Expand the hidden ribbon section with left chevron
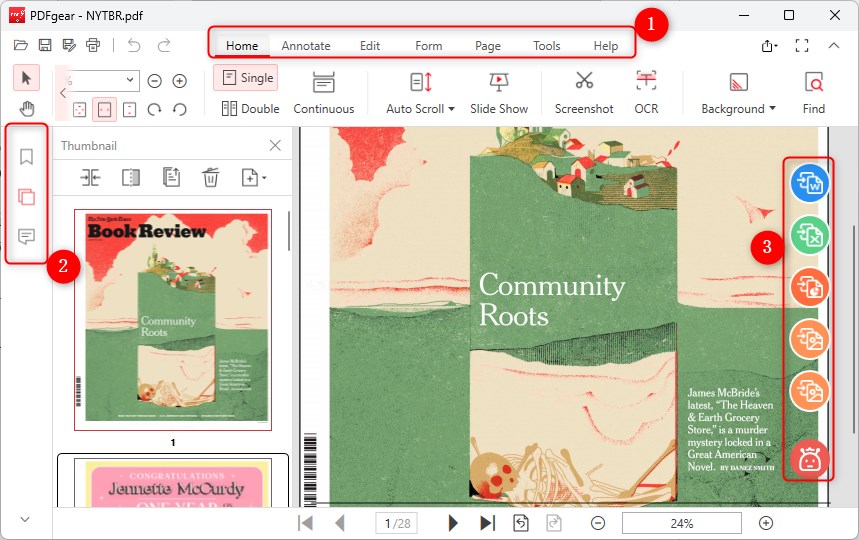859x540 pixels. (63, 93)
